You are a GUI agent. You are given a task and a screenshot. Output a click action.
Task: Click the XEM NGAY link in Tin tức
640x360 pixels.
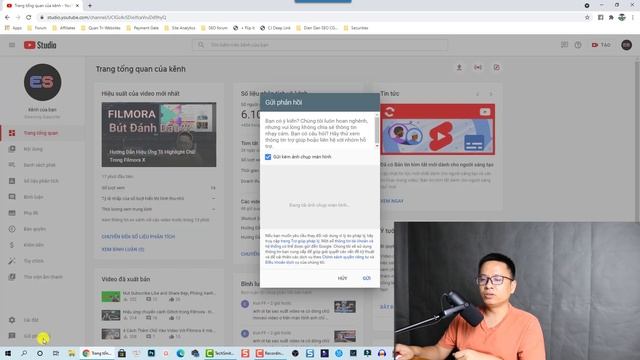392,201
